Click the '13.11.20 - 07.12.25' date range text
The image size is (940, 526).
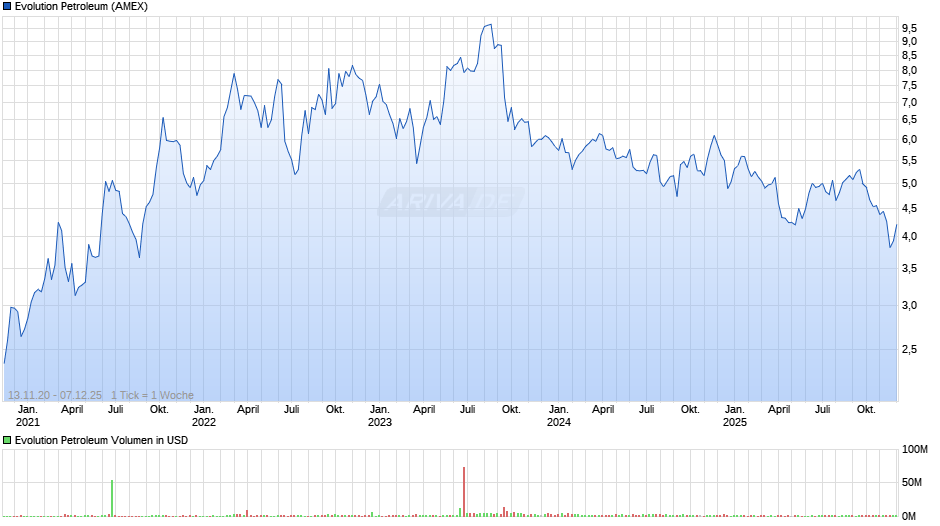55,395
